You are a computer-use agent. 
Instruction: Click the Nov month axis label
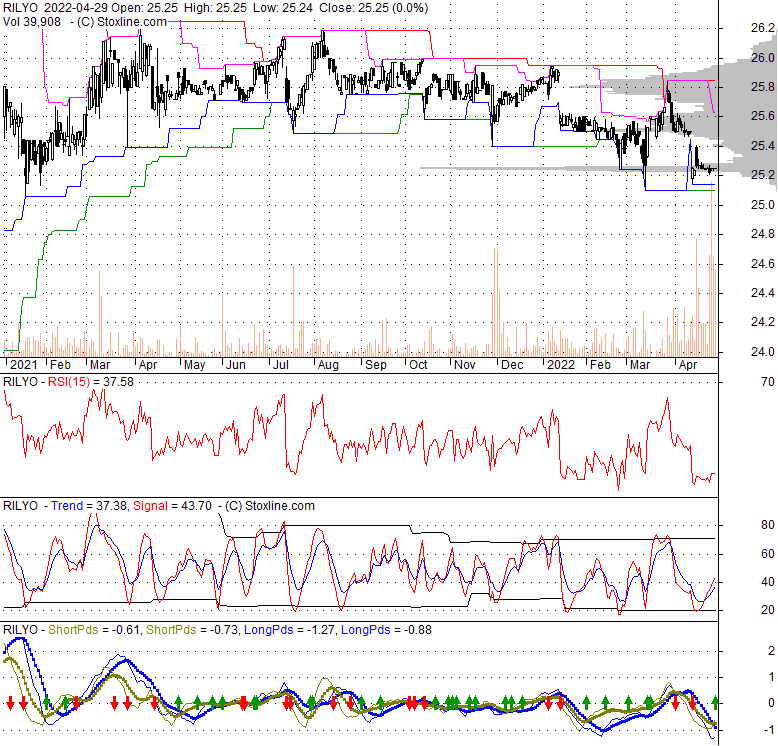point(464,365)
